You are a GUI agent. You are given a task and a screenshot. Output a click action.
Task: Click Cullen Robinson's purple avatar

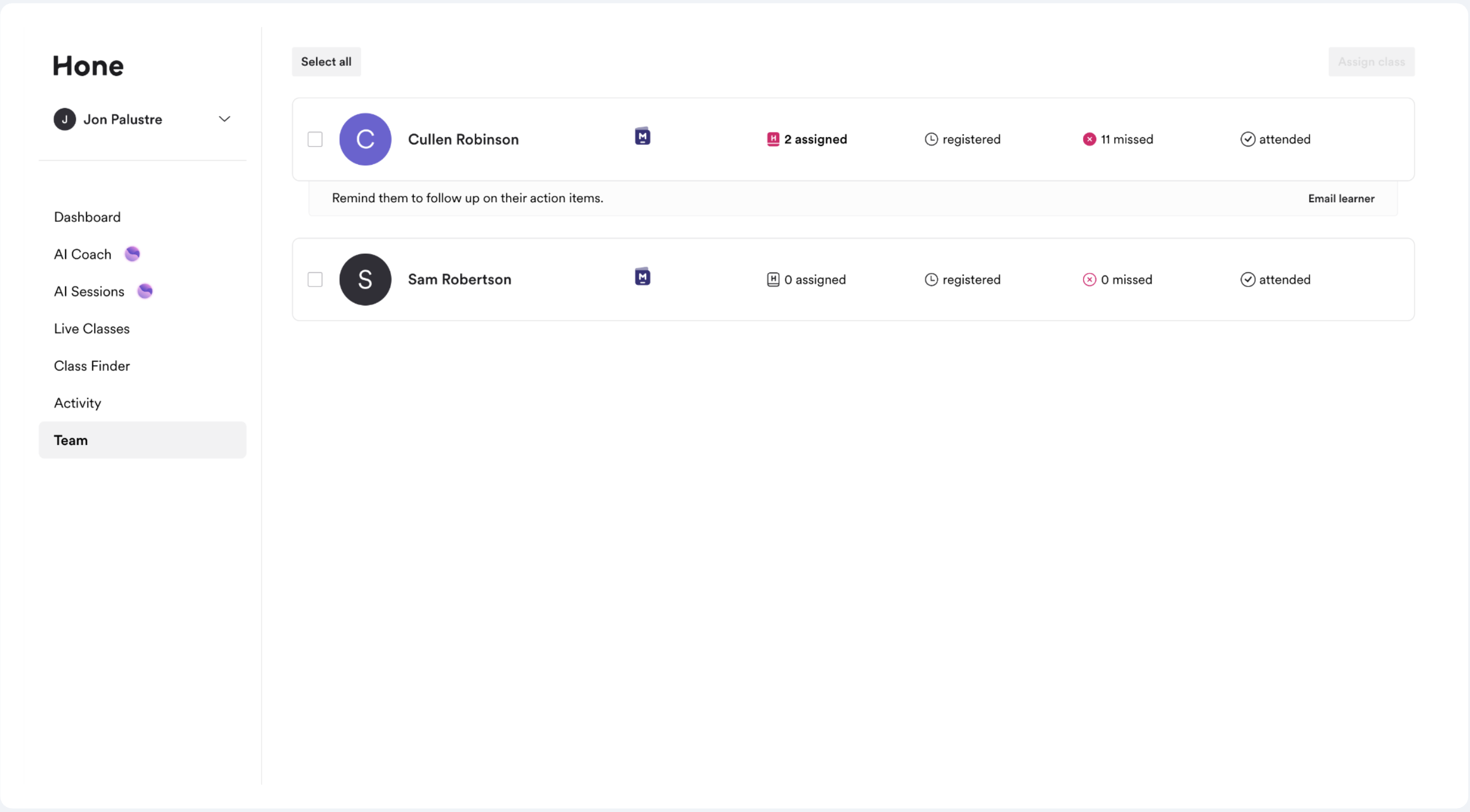coord(365,139)
